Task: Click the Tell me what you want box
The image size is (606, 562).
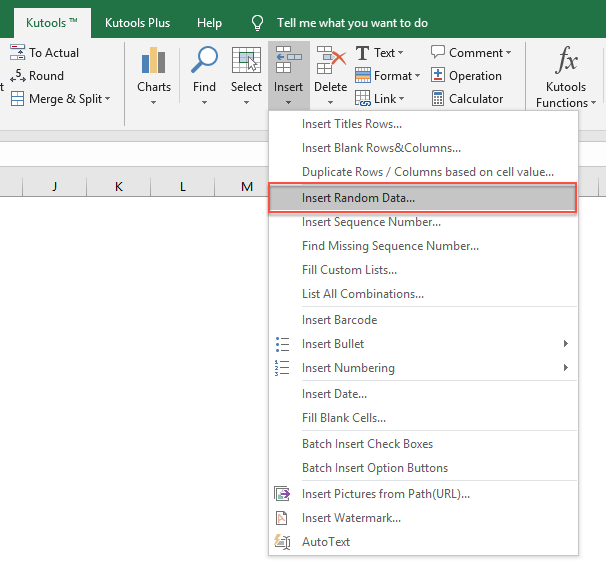Action: coord(352,23)
